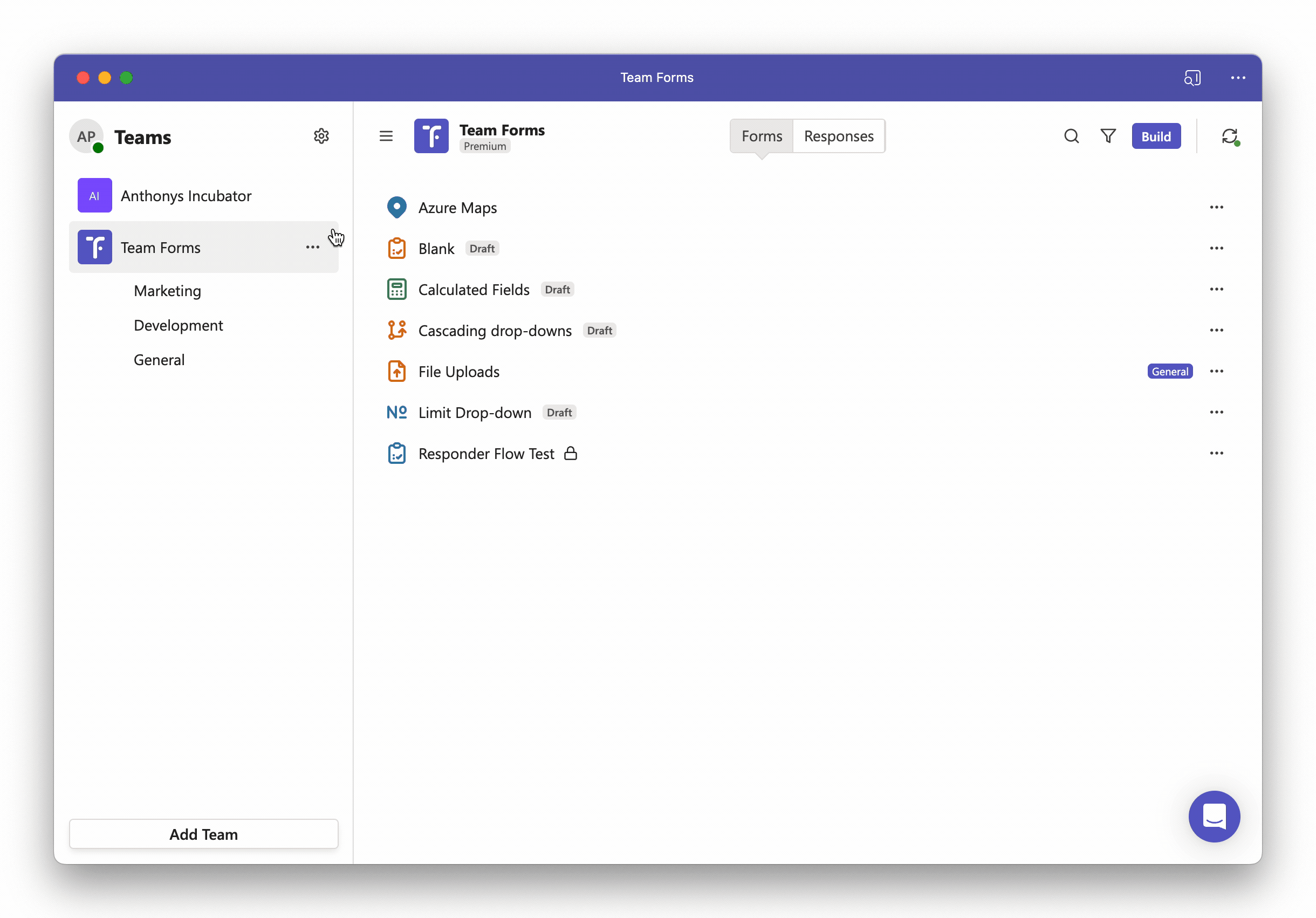Open the pop-out window icon in title bar
The image size is (1316, 918).
[1192, 77]
